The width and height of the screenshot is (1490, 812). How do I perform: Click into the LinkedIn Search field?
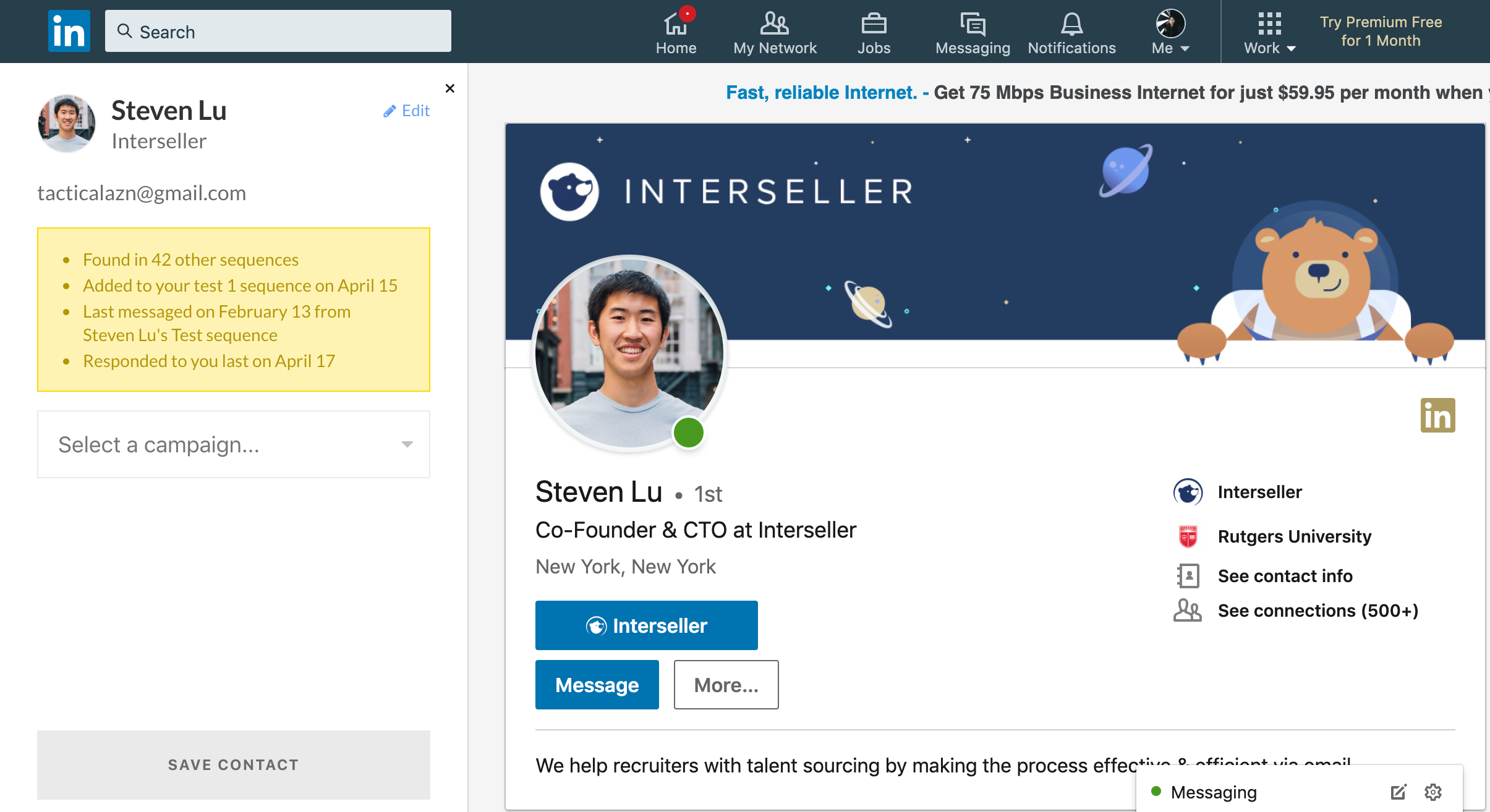coord(278,32)
